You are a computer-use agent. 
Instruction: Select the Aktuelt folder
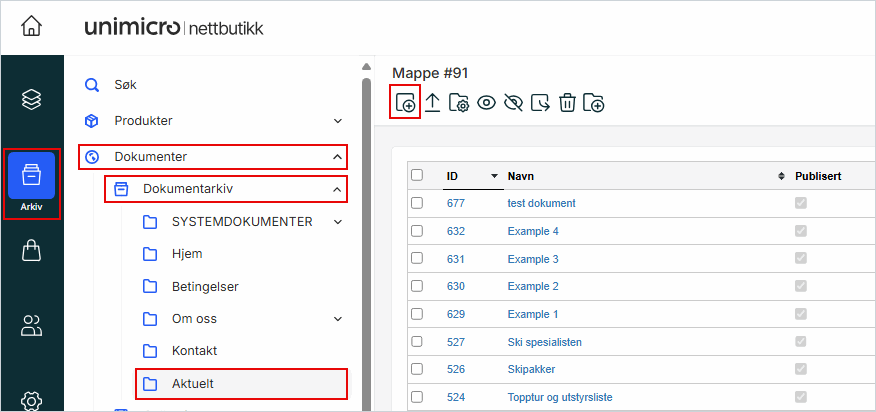pyautogui.click(x=192, y=383)
